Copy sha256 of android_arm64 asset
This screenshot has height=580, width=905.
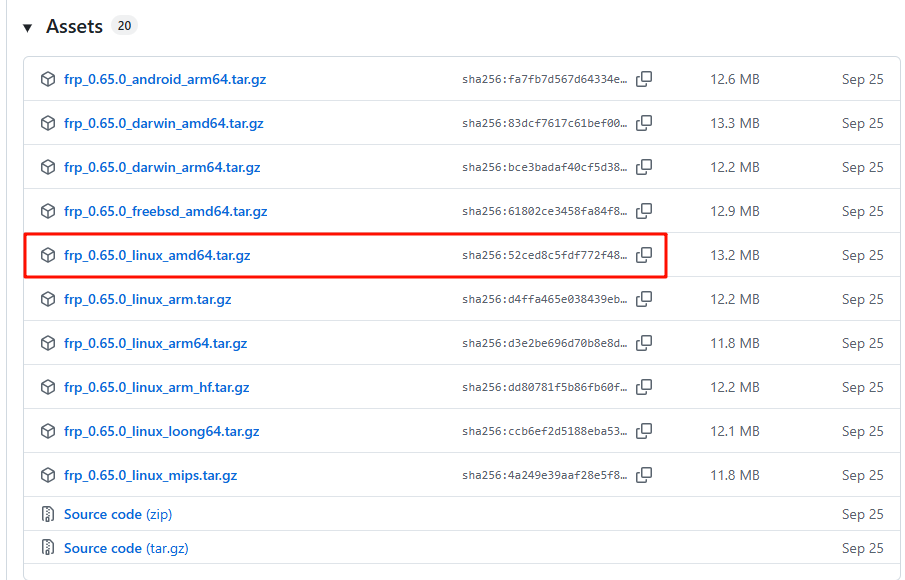[x=644, y=79]
